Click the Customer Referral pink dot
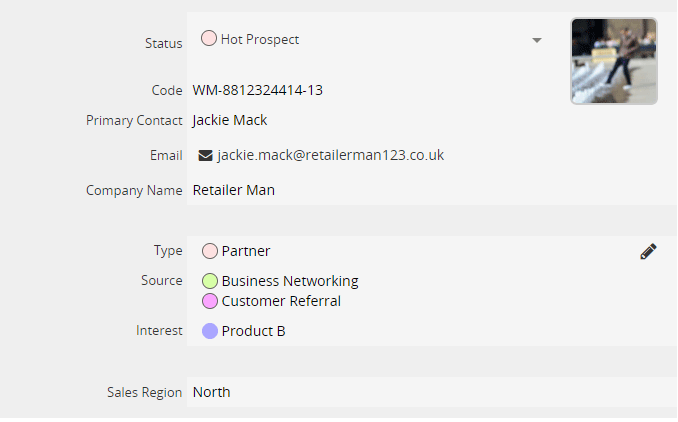 (x=210, y=301)
